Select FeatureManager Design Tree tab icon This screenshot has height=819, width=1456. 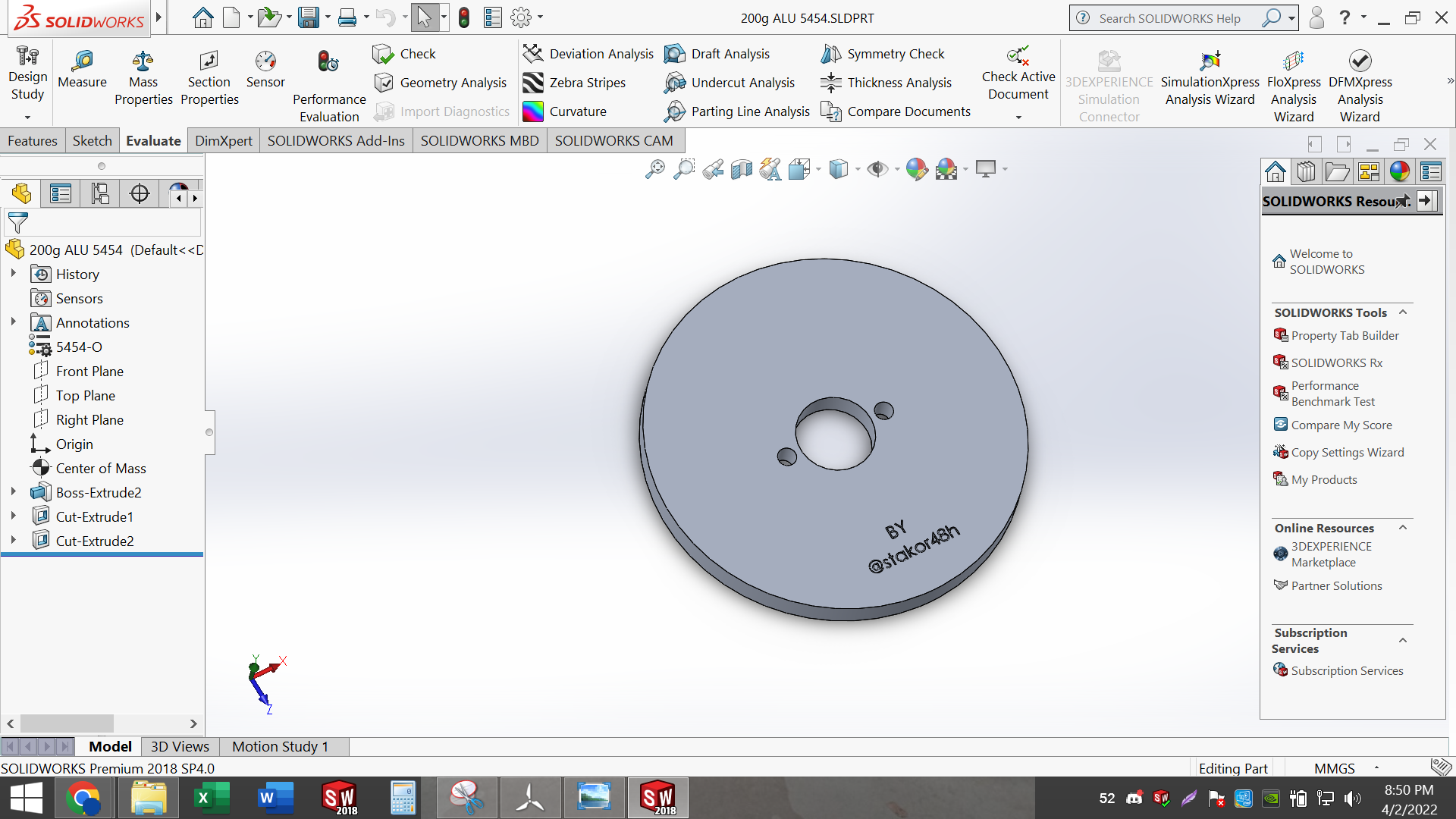22,193
